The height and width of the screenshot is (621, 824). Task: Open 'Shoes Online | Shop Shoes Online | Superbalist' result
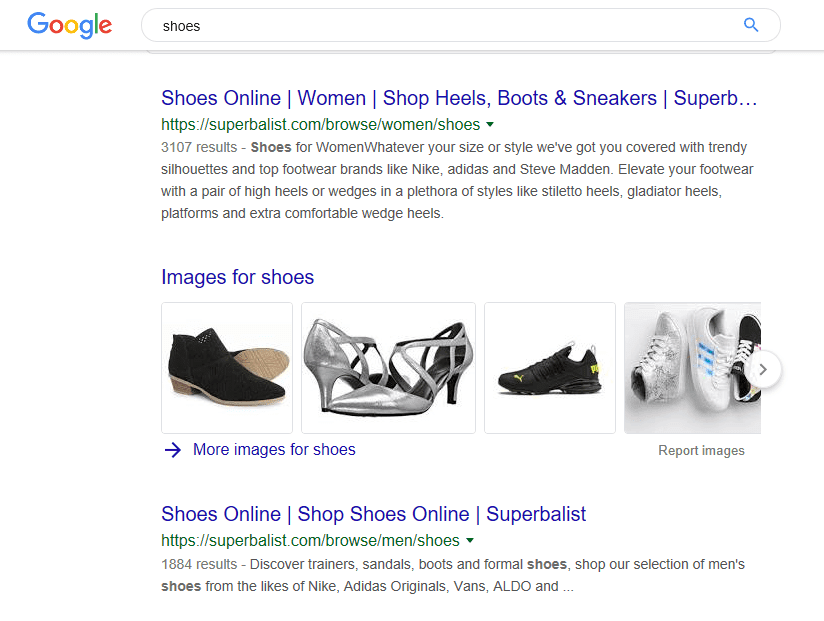(x=374, y=514)
